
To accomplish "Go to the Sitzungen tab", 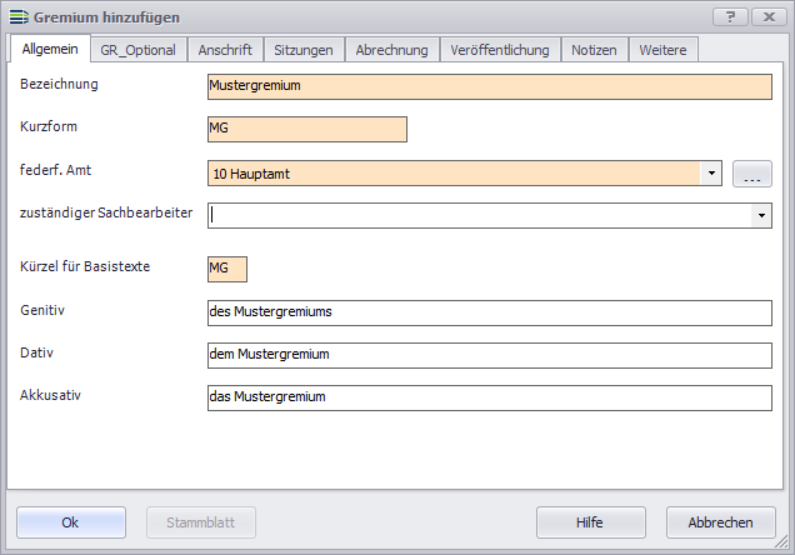I will (x=303, y=50).
